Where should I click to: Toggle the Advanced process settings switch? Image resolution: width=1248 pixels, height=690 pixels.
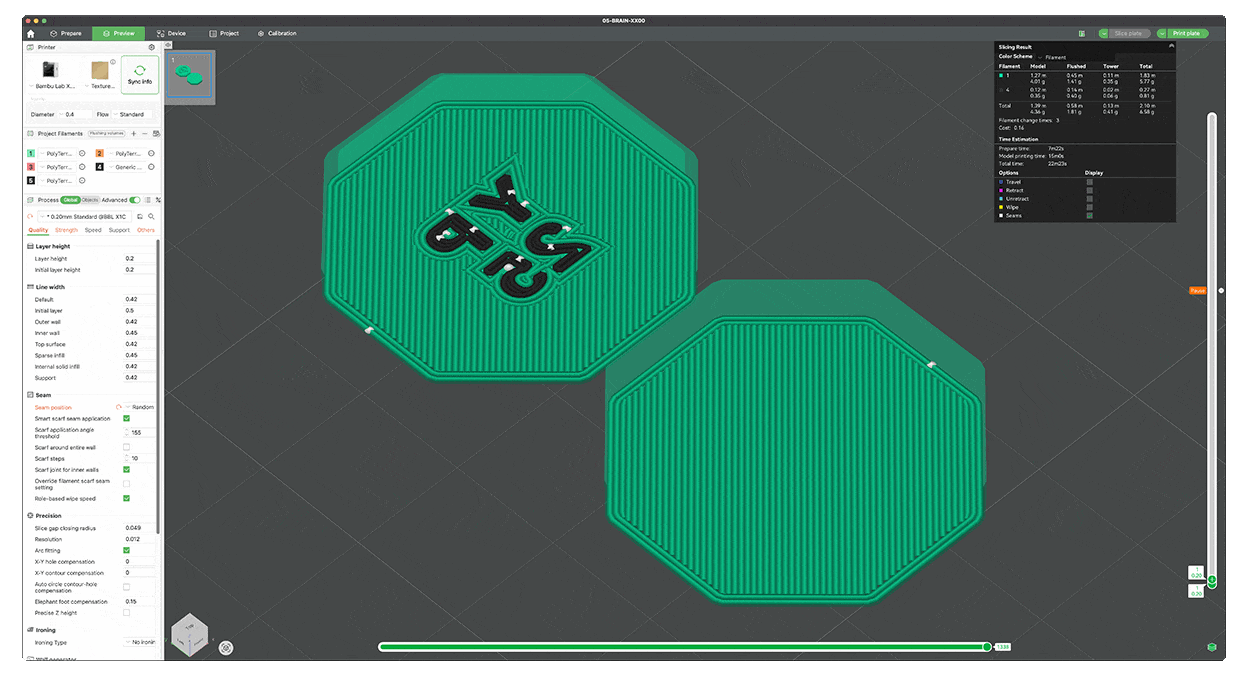(136, 199)
